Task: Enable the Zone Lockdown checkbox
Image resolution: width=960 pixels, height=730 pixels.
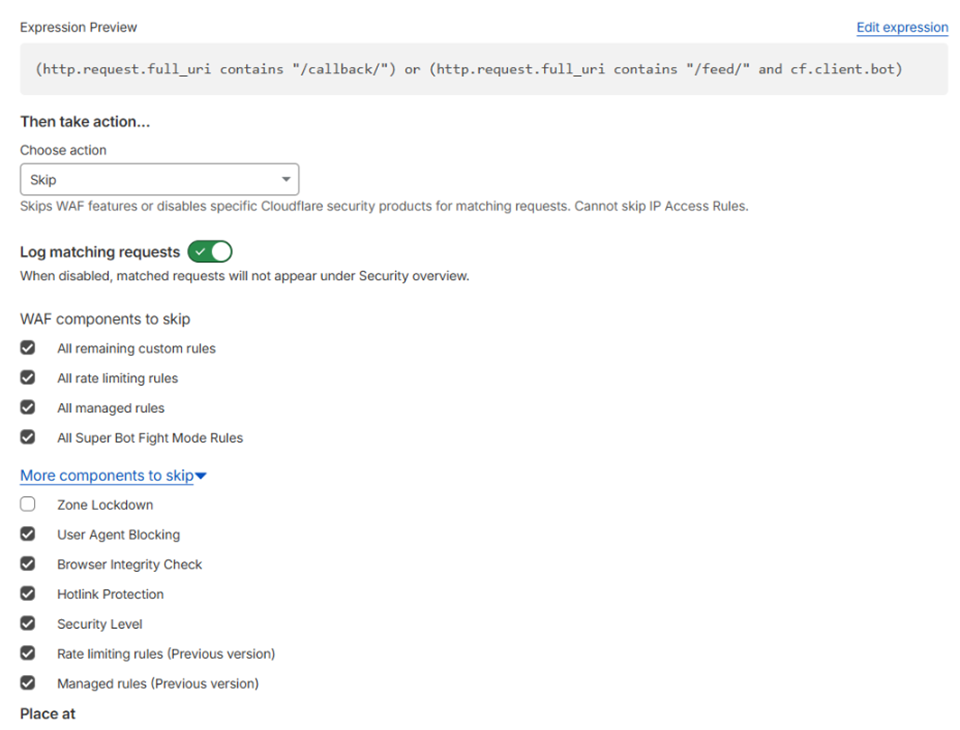Action: click(28, 505)
